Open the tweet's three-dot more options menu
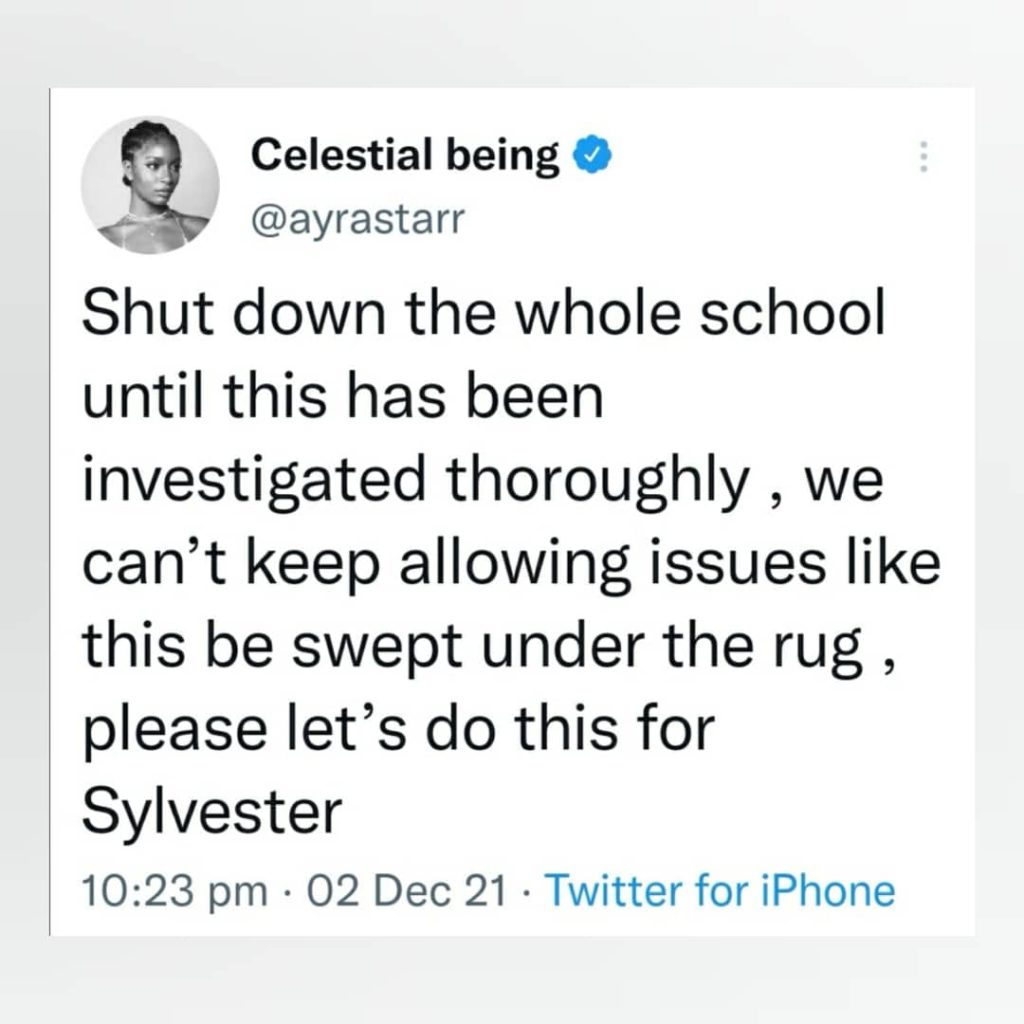 tap(923, 158)
